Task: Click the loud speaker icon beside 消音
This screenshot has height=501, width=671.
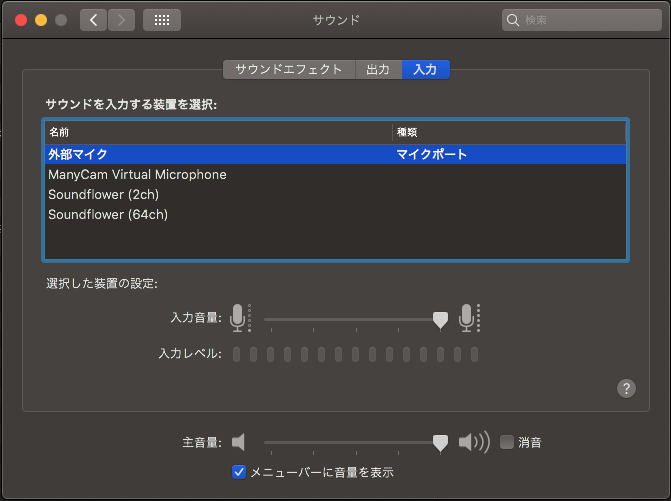Action: (x=473, y=442)
